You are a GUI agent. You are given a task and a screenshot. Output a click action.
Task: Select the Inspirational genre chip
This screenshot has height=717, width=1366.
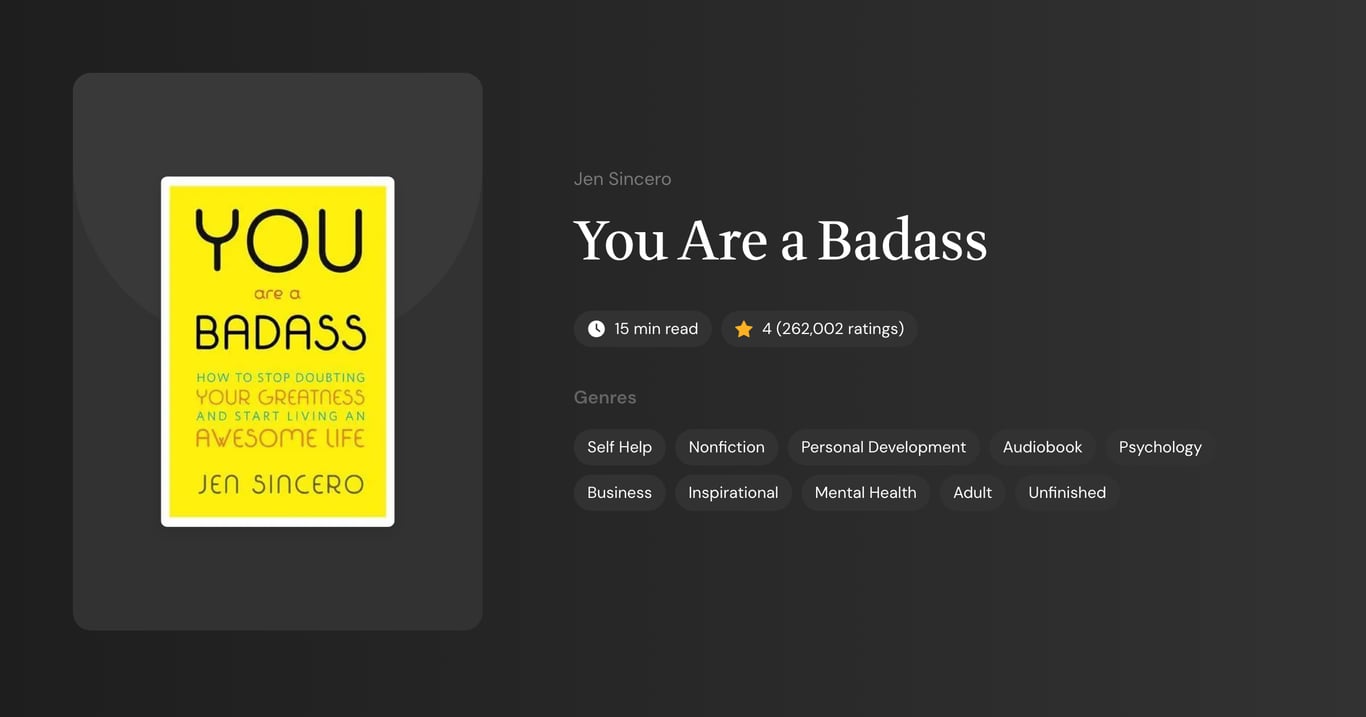pos(733,492)
